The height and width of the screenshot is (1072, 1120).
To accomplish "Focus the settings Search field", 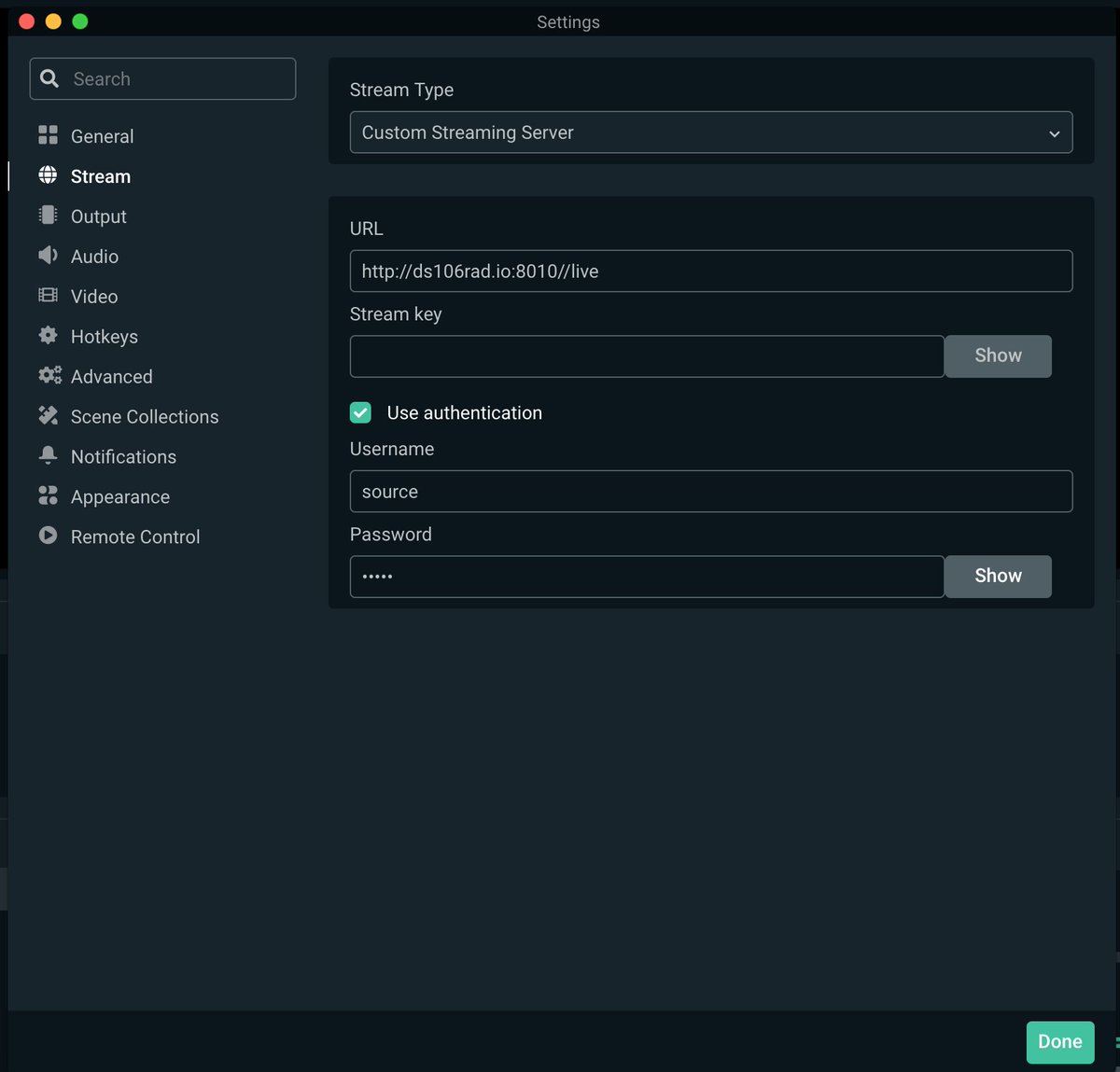I will [x=162, y=78].
